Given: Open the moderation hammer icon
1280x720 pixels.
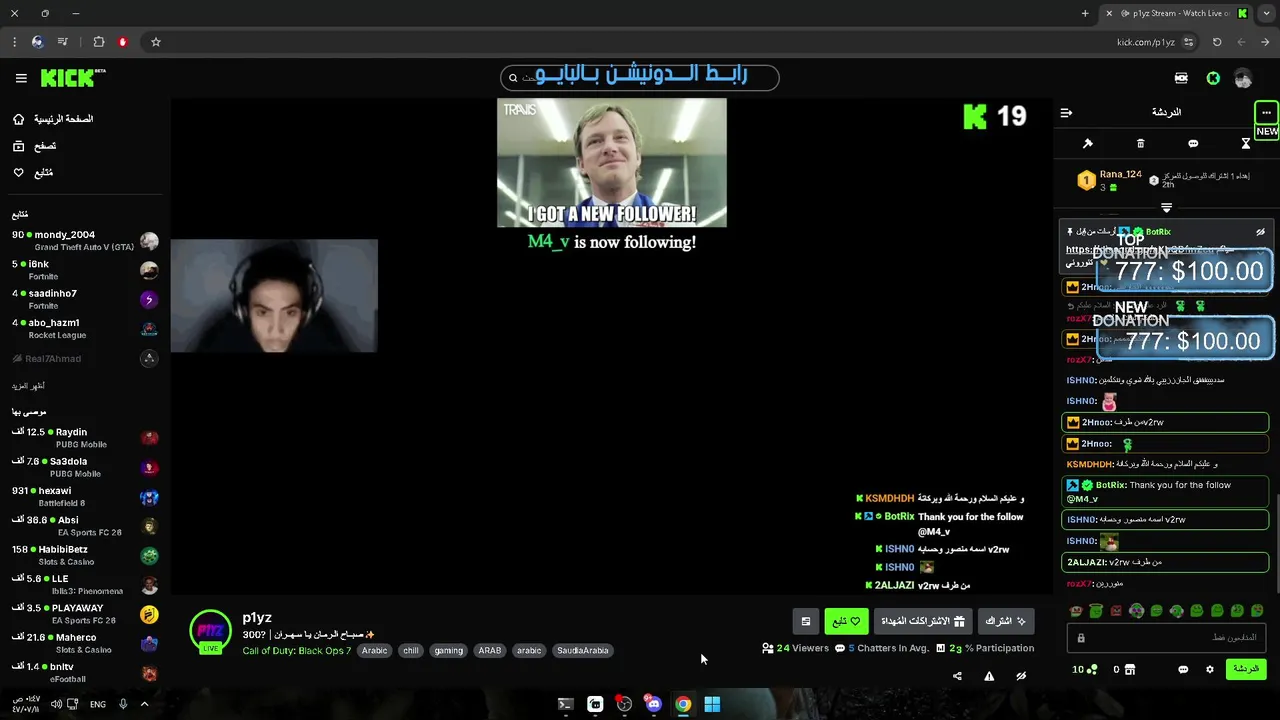Looking at the screenshot, I should click(x=1088, y=143).
